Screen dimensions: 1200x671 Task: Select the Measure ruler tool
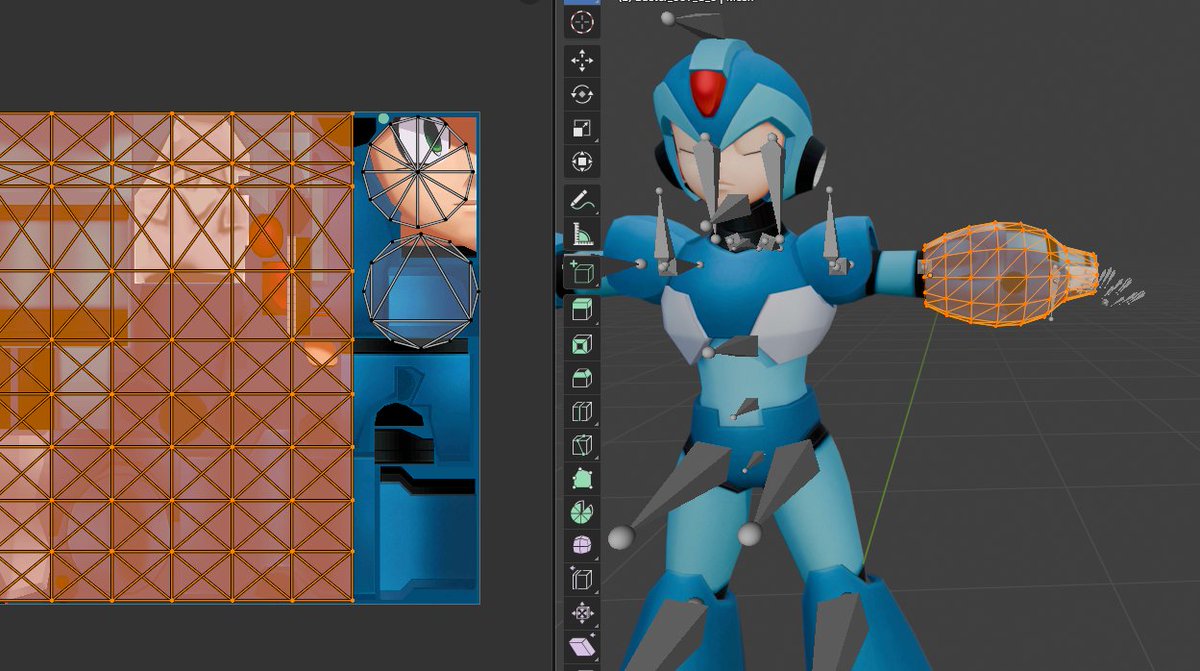click(x=582, y=236)
